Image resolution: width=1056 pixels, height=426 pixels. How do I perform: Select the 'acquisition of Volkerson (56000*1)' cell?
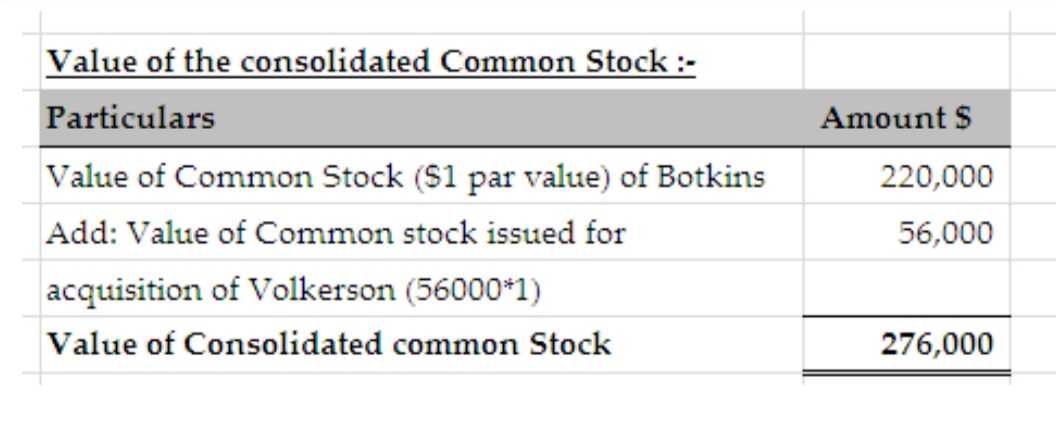[x=296, y=289]
